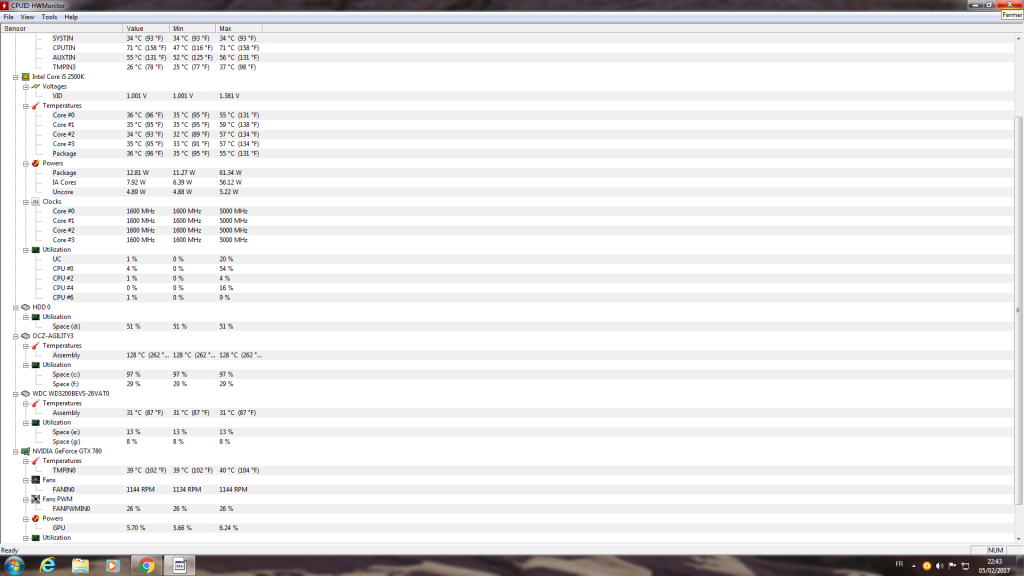The image size is (1024, 576).
Task: Click the Powers icon under Intel Core i5
Action: 36,163
